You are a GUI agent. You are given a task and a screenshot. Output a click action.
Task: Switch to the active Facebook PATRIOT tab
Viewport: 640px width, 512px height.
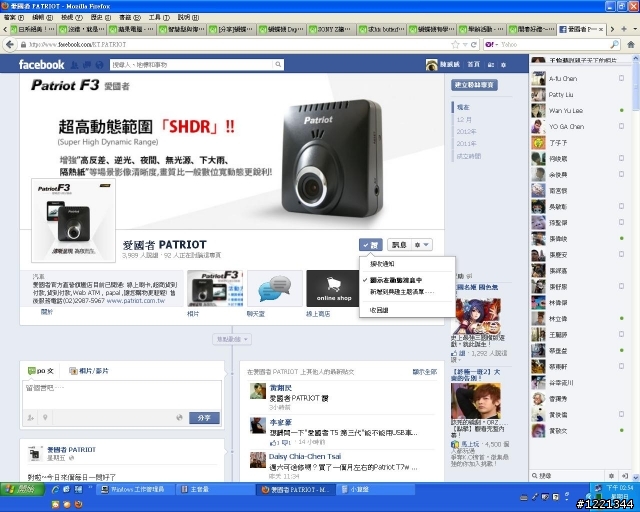click(581, 29)
